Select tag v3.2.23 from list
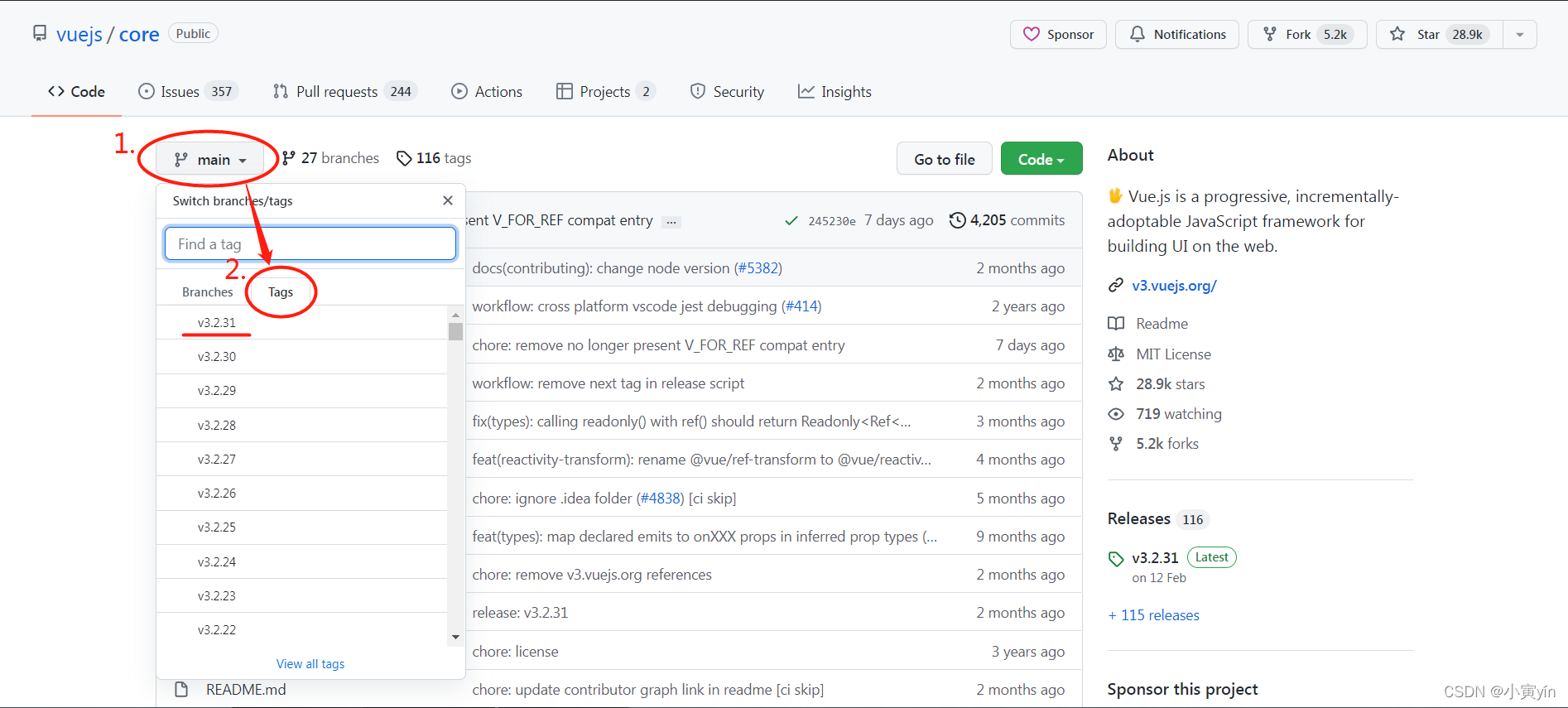 [301, 595]
